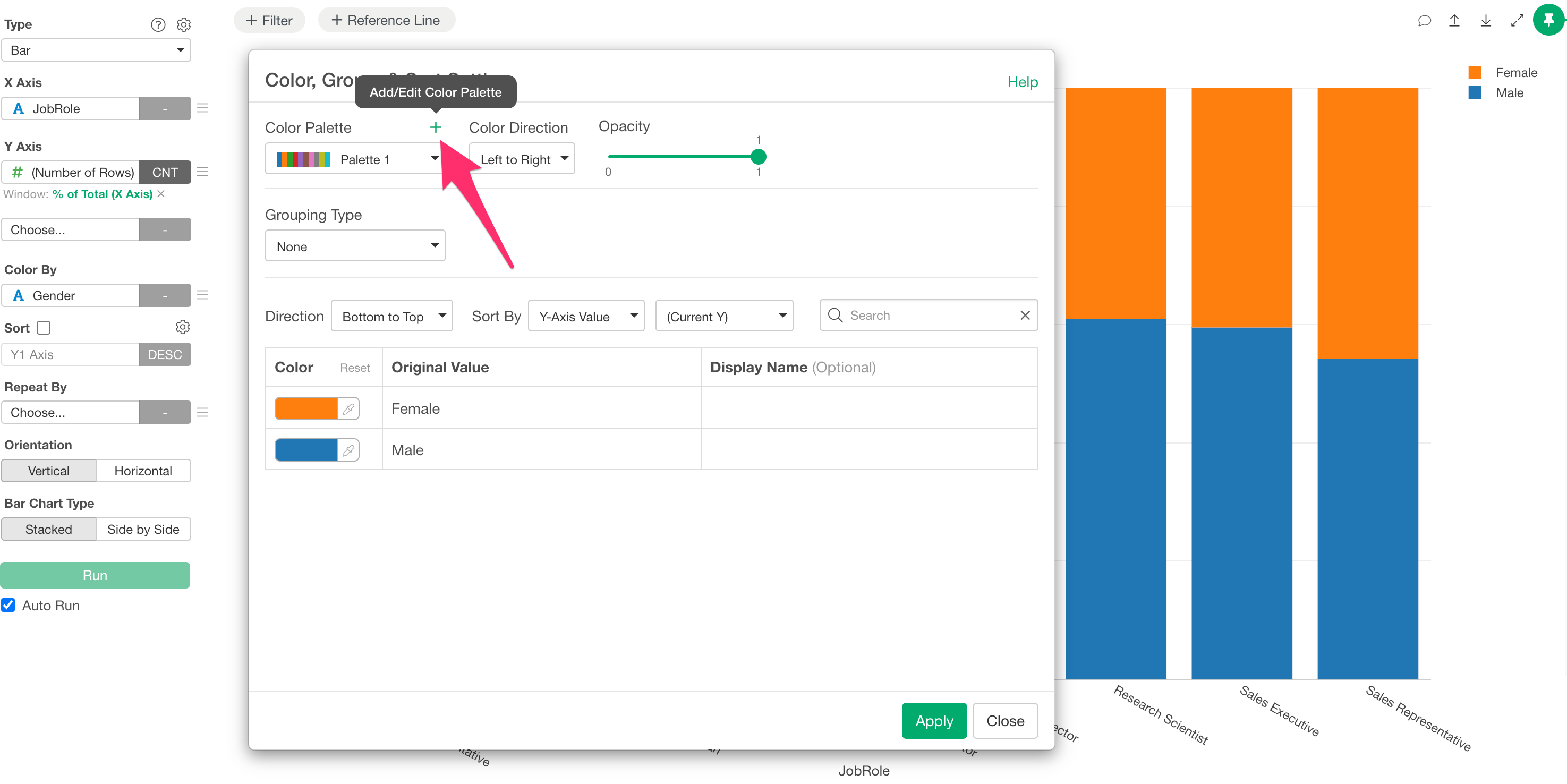Open the Bottom to Top direction dropdown
The image size is (1567, 784).
(391, 316)
